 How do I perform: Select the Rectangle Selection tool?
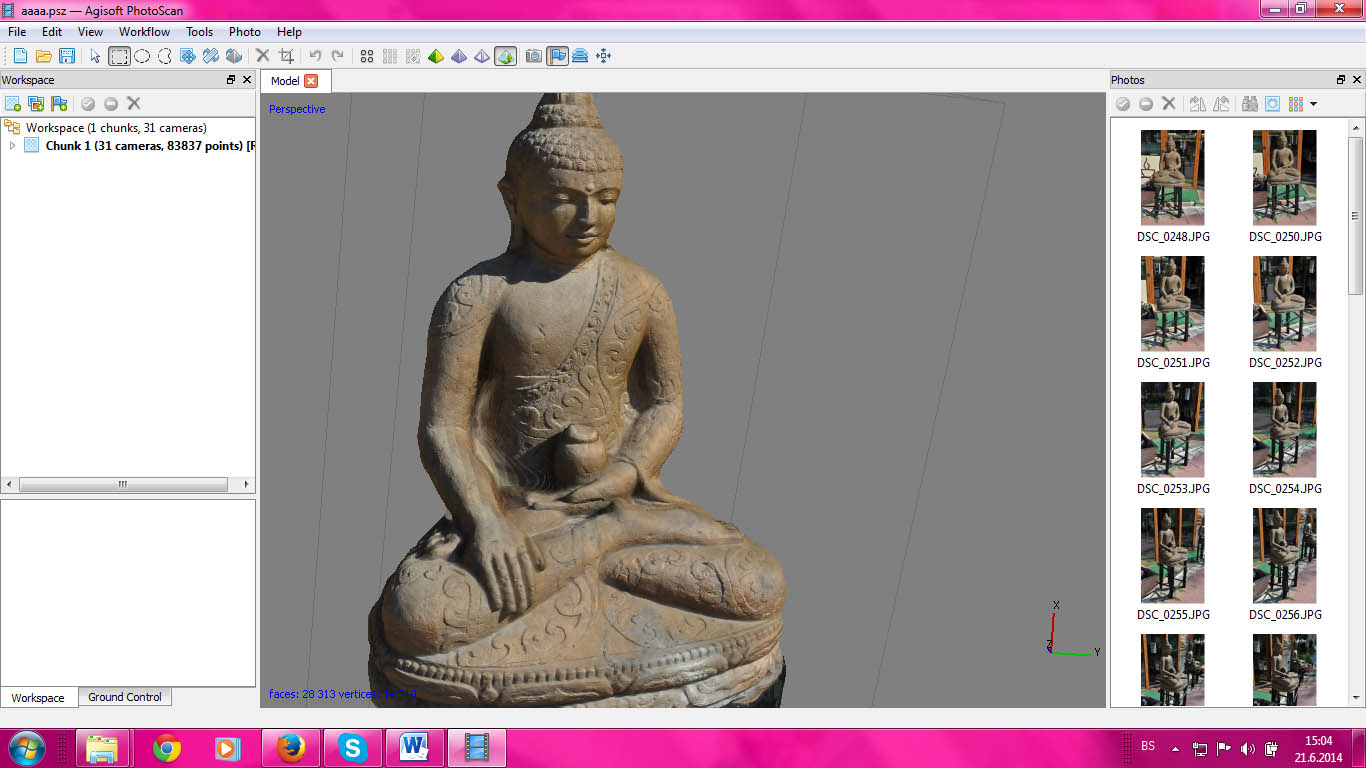[119, 56]
